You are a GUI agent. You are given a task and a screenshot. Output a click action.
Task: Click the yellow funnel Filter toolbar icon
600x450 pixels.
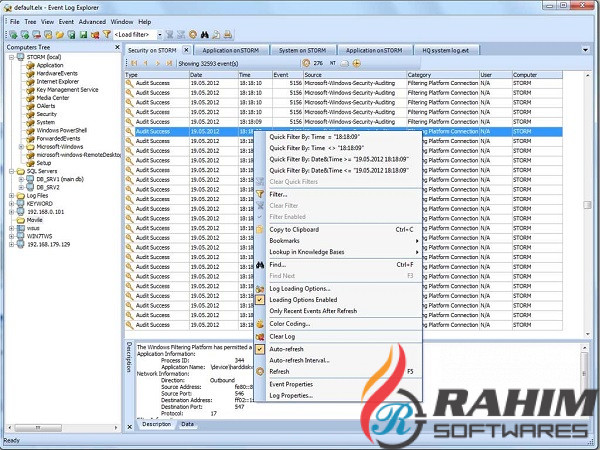(107, 35)
